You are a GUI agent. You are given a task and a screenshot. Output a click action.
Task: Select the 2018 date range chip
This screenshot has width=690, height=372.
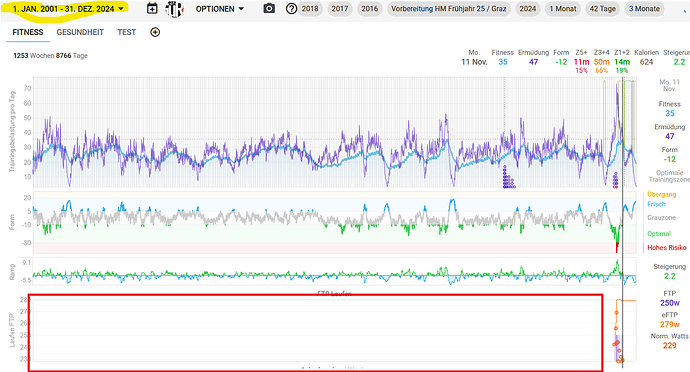tap(310, 9)
